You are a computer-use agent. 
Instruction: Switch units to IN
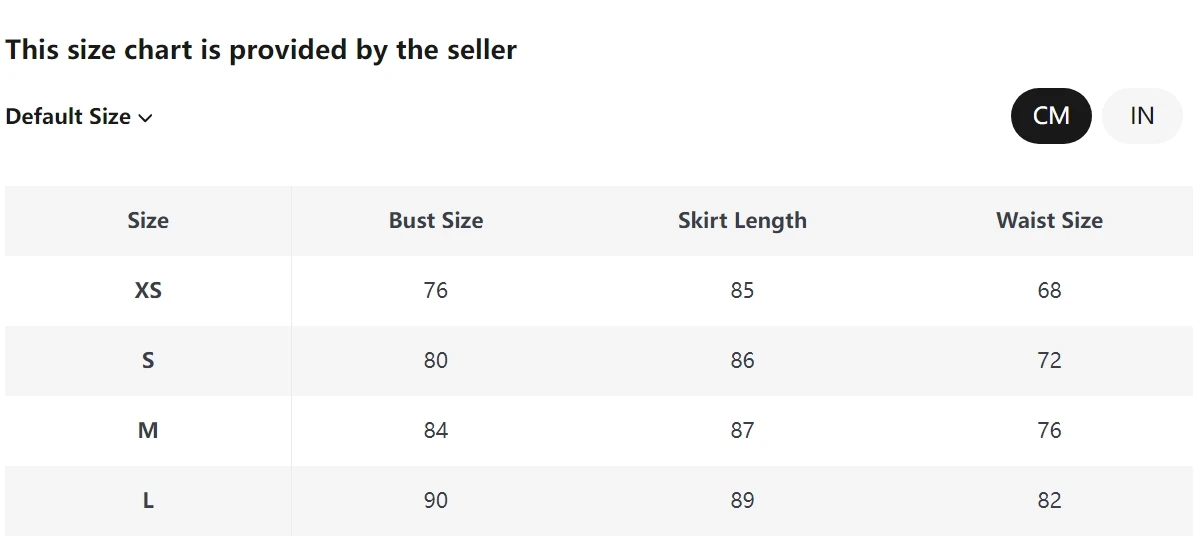point(1142,116)
